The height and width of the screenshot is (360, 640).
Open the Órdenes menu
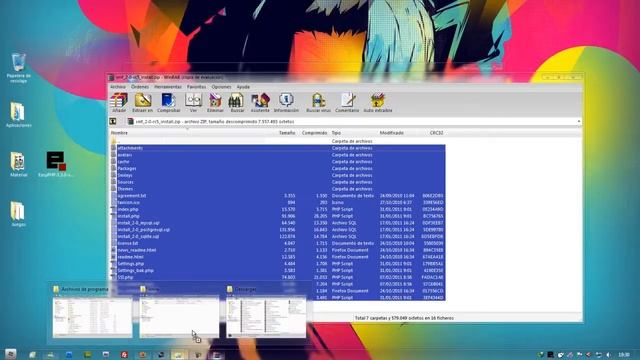(140, 87)
